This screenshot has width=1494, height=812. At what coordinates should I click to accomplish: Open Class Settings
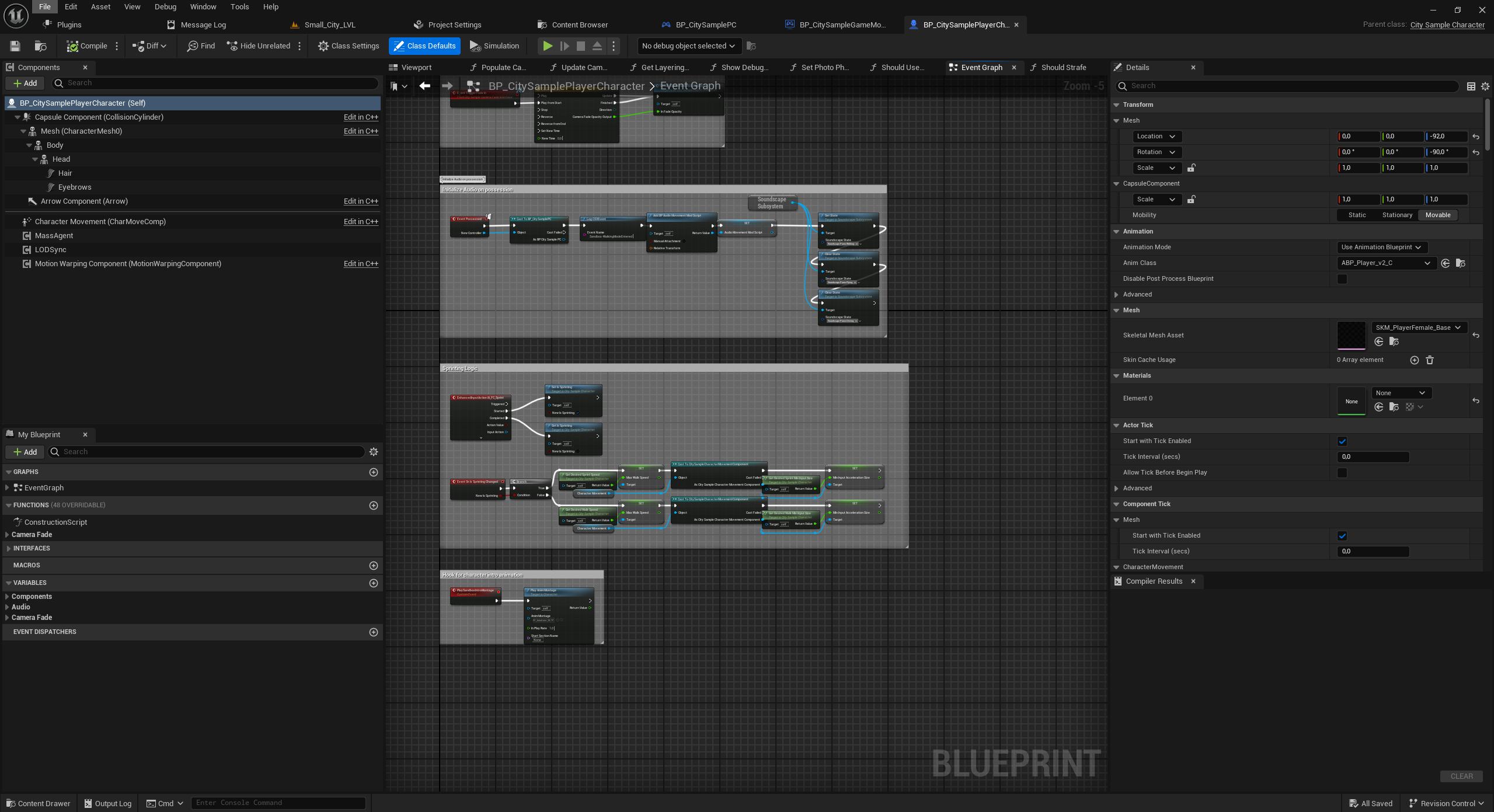coord(349,46)
